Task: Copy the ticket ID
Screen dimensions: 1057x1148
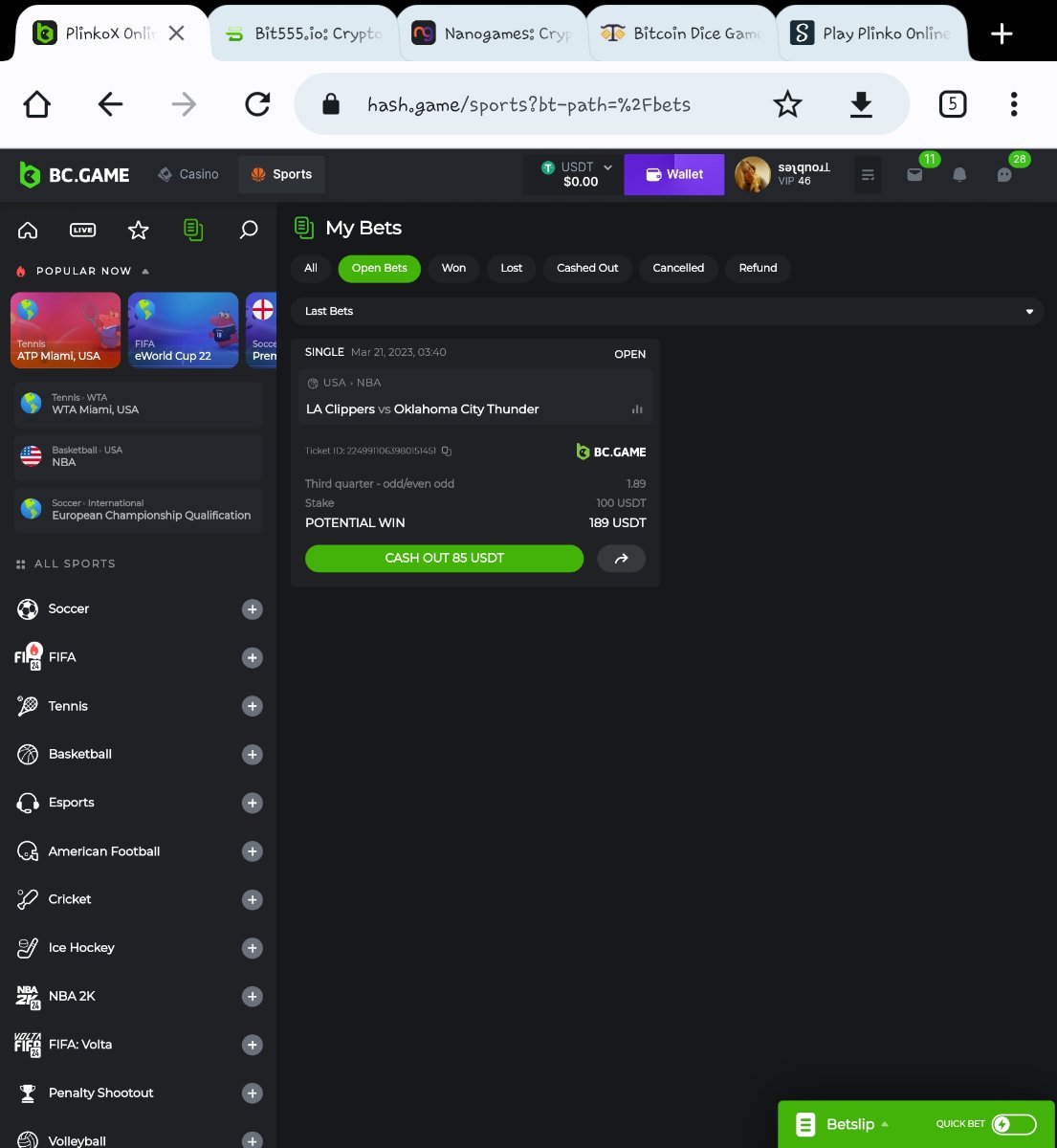Action: [447, 451]
